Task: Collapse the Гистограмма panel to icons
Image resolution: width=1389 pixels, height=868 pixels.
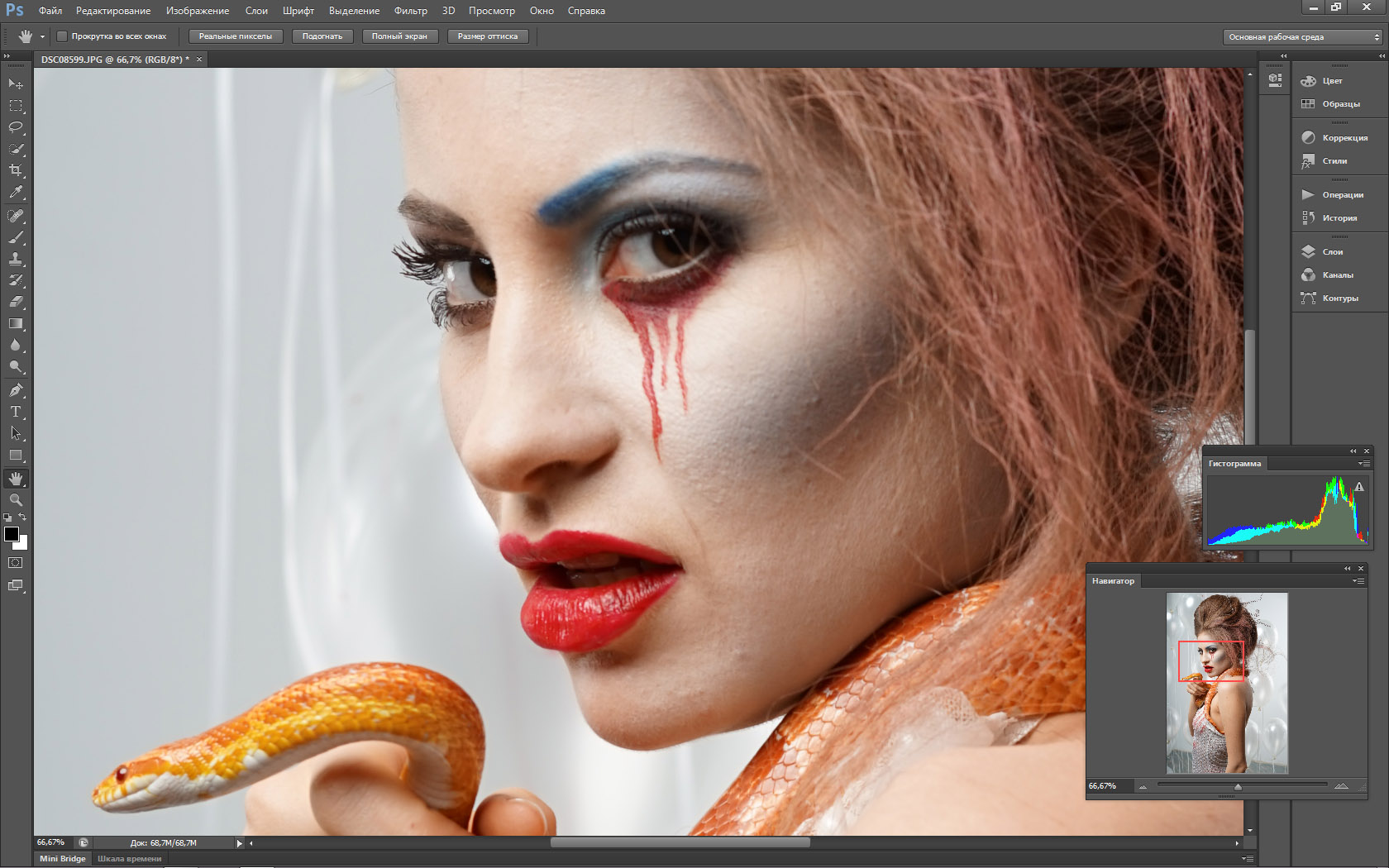Action: 1353,451
